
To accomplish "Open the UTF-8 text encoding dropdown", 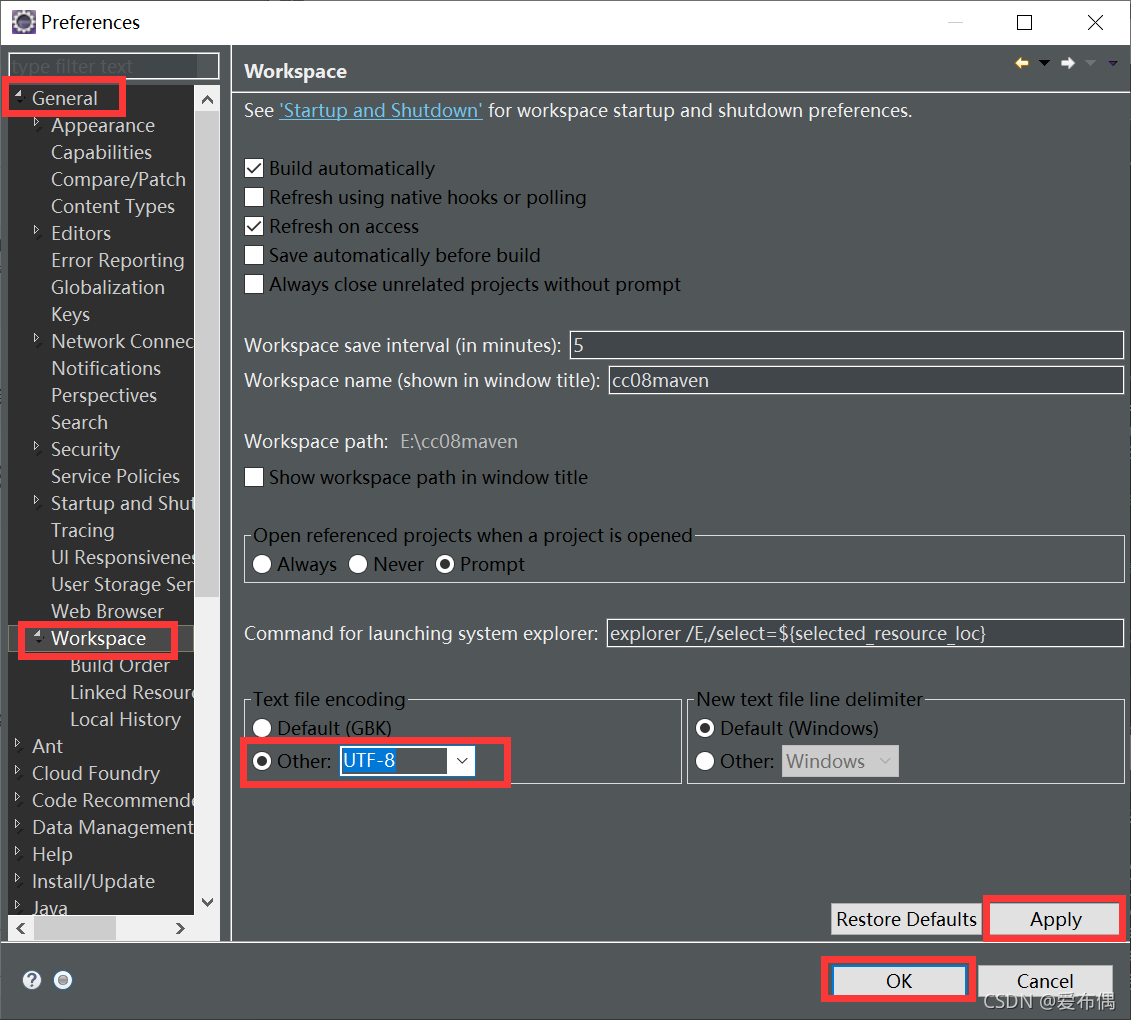I will tap(461, 761).
